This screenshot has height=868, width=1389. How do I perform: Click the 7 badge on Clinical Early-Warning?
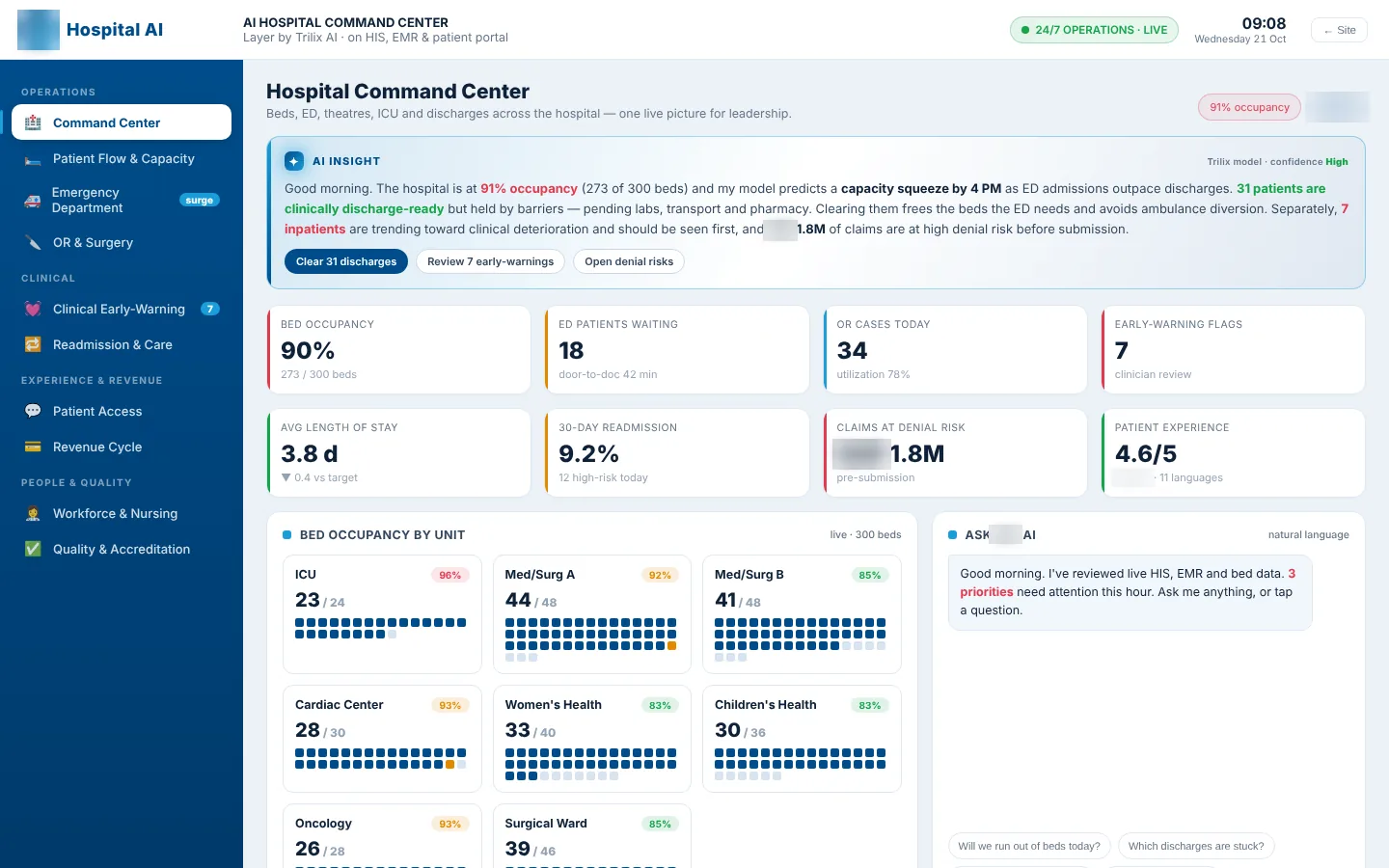coord(209,310)
